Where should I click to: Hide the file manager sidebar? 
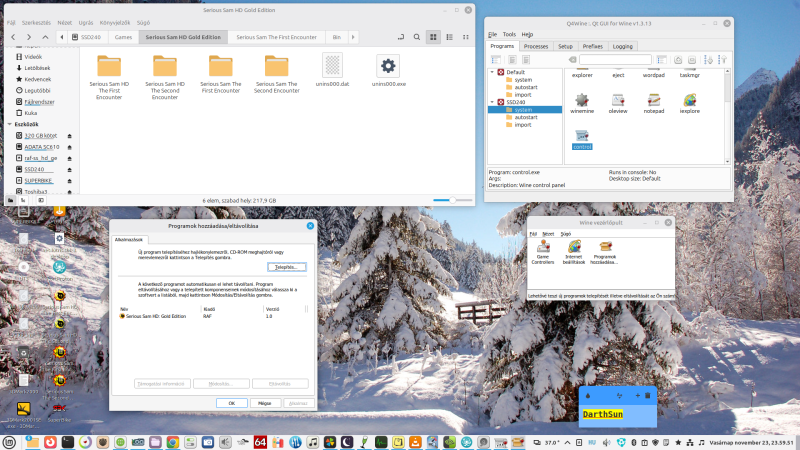pyautogui.click(x=41, y=201)
